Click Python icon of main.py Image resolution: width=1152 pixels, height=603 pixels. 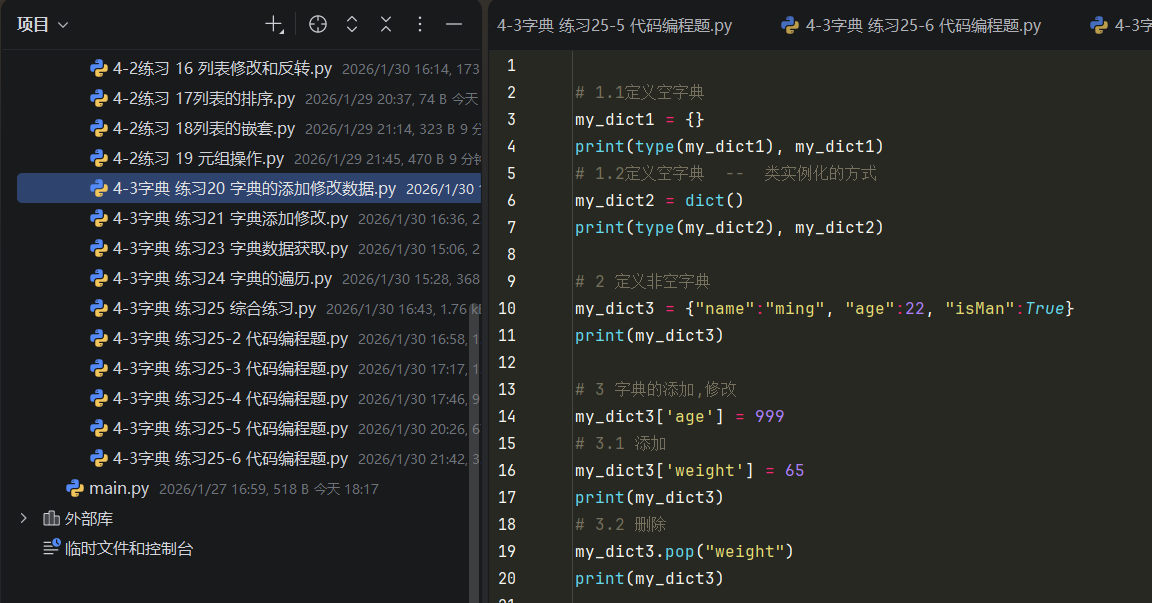click(x=75, y=488)
